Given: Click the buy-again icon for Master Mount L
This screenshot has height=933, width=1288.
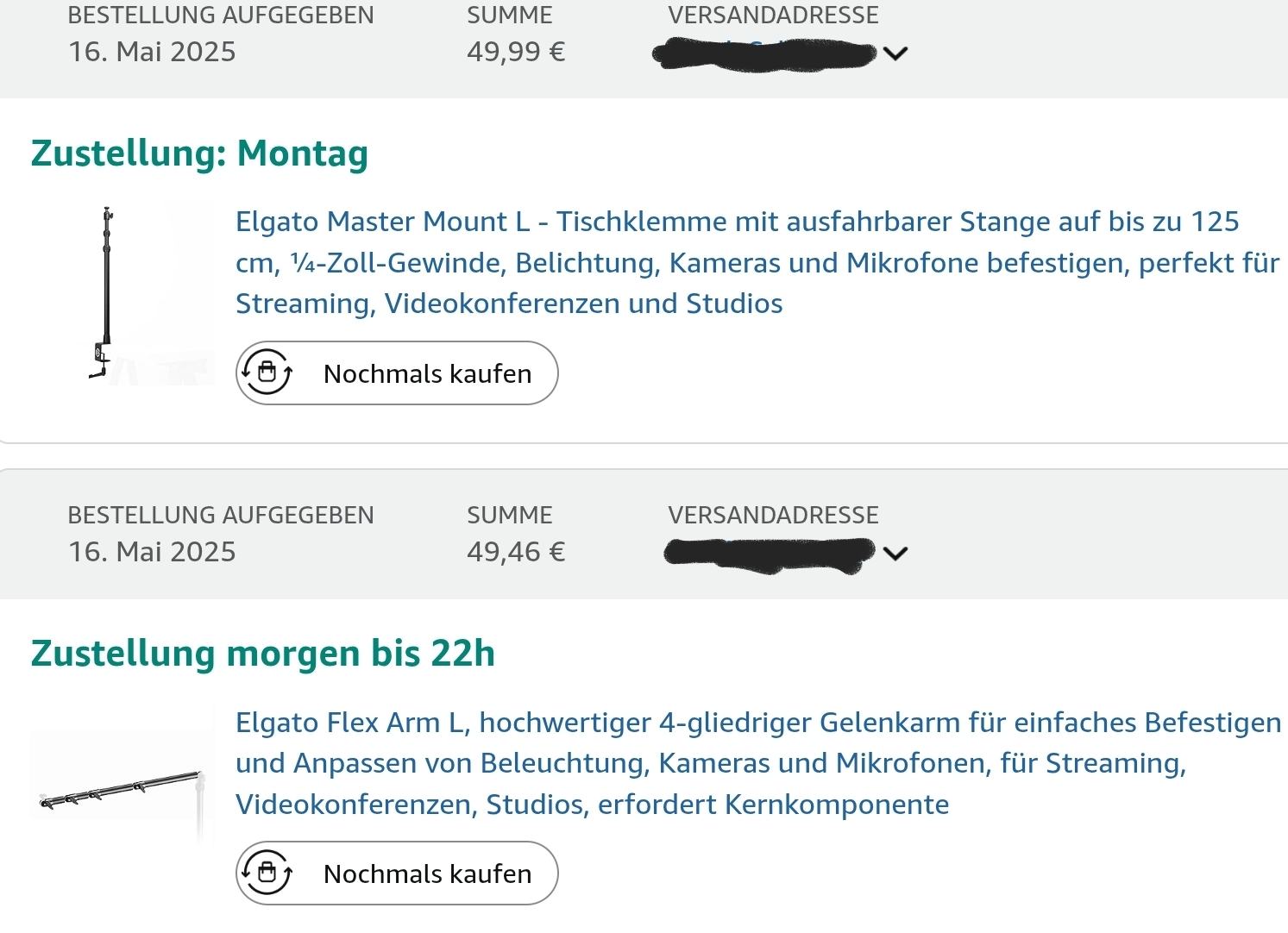Looking at the screenshot, I should 267,373.
